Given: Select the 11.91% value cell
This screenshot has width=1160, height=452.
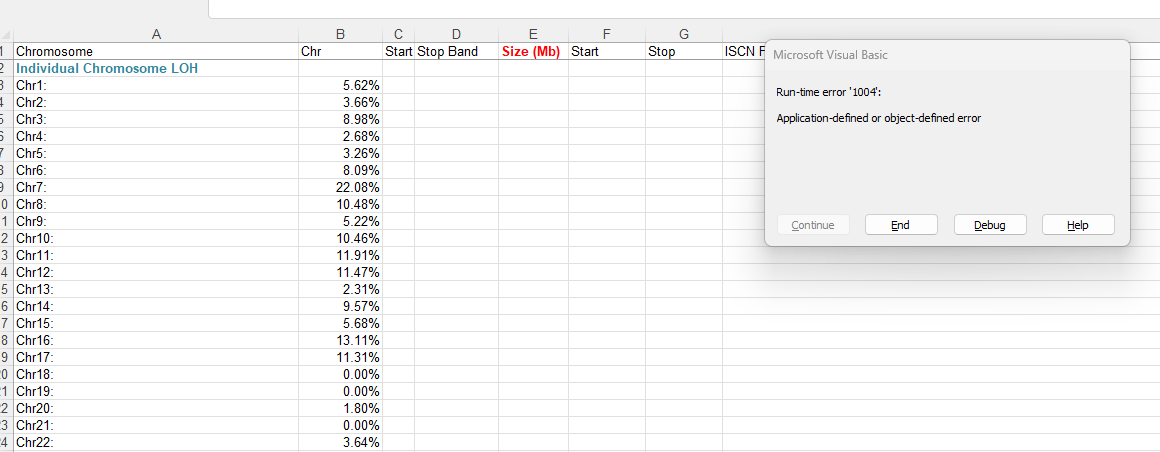Looking at the screenshot, I should [340, 255].
